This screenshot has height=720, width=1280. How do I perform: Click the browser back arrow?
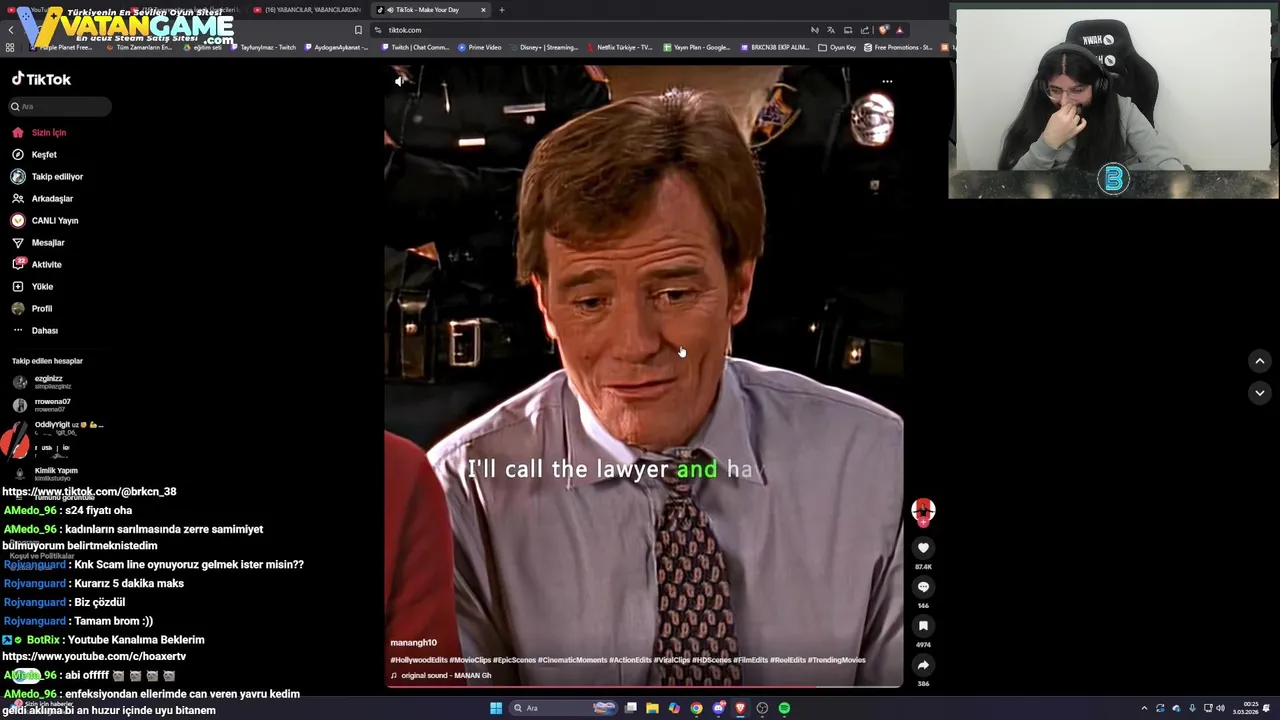coord(11,30)
